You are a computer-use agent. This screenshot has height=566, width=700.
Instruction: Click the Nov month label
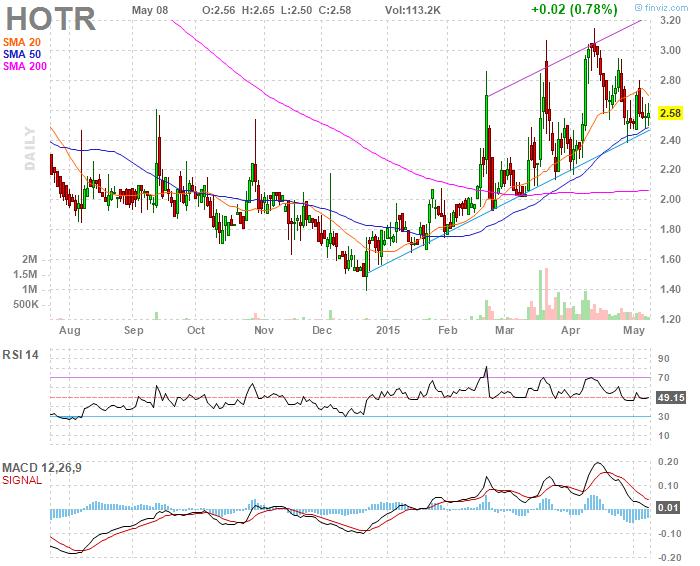coord(264,331)
